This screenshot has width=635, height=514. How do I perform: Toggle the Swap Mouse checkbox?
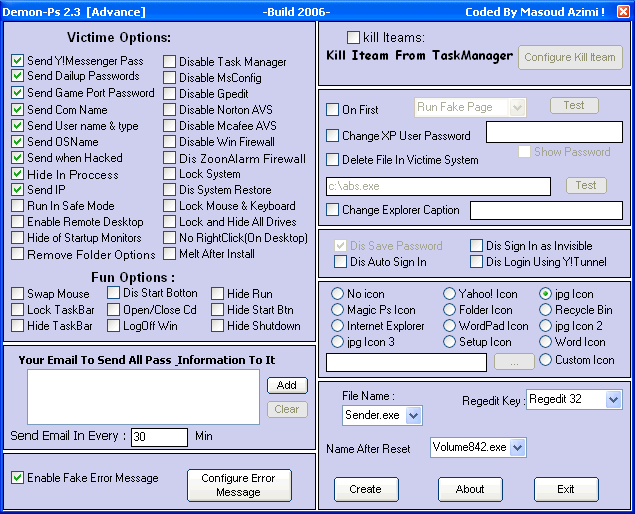(18, 294)
